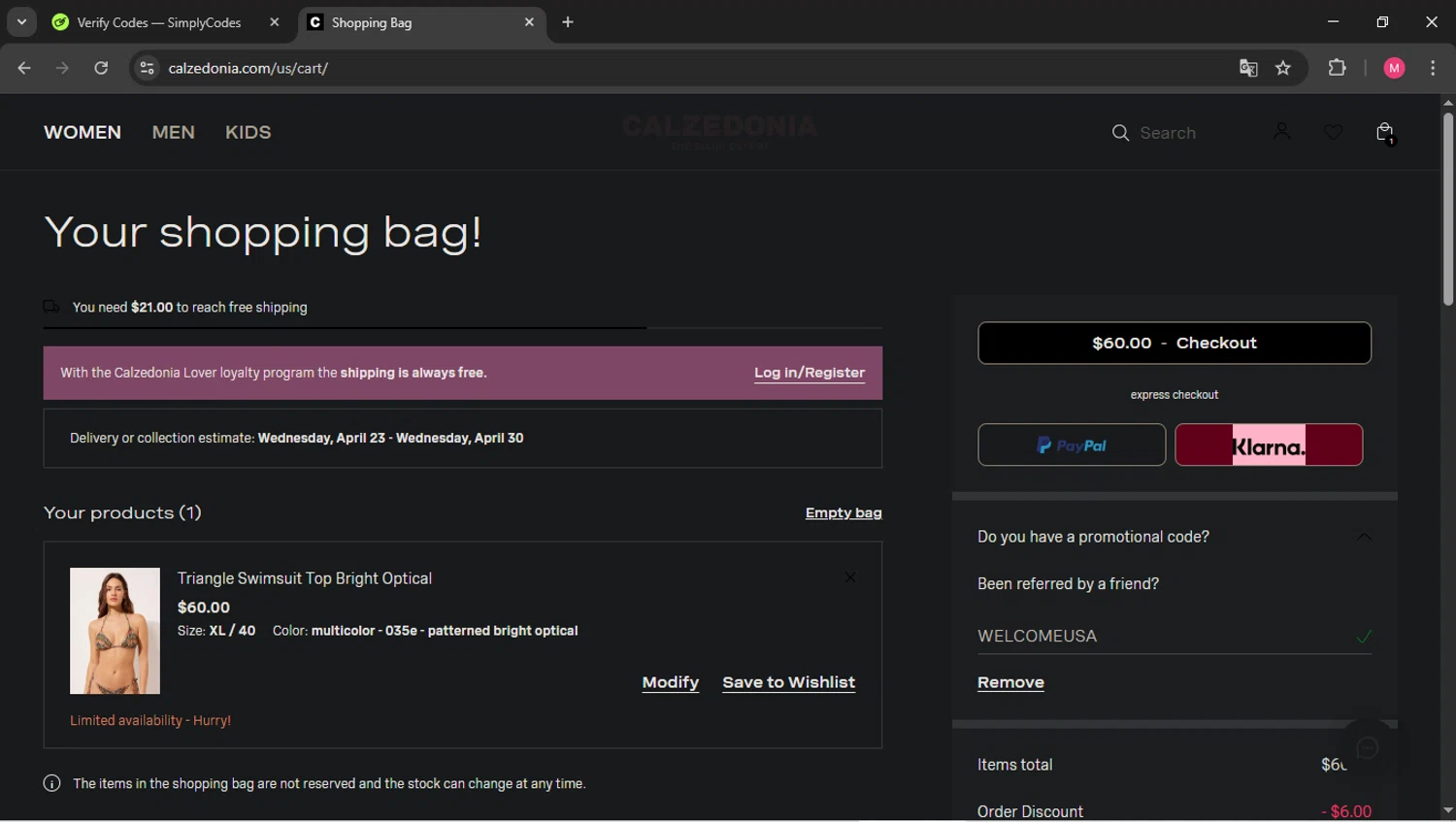Click the 'Limited availability - Hurry!' text
The image size is (1456, 822).
tap(150, 720)
